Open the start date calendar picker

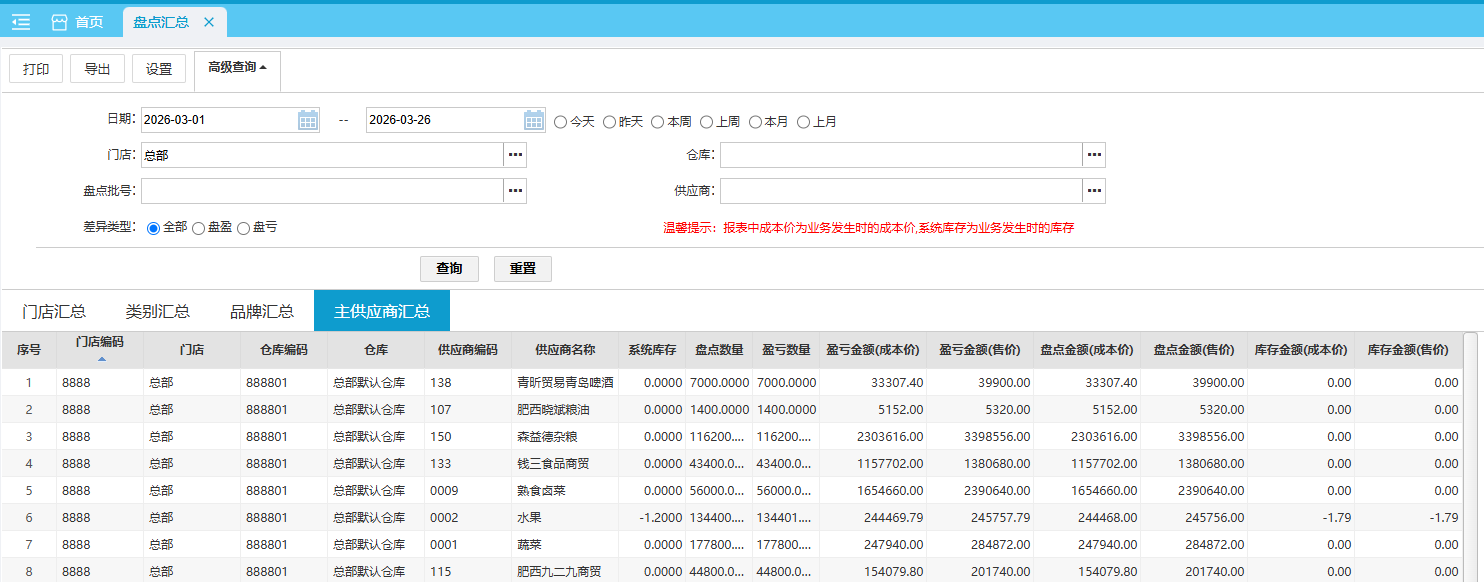[308, 121]
